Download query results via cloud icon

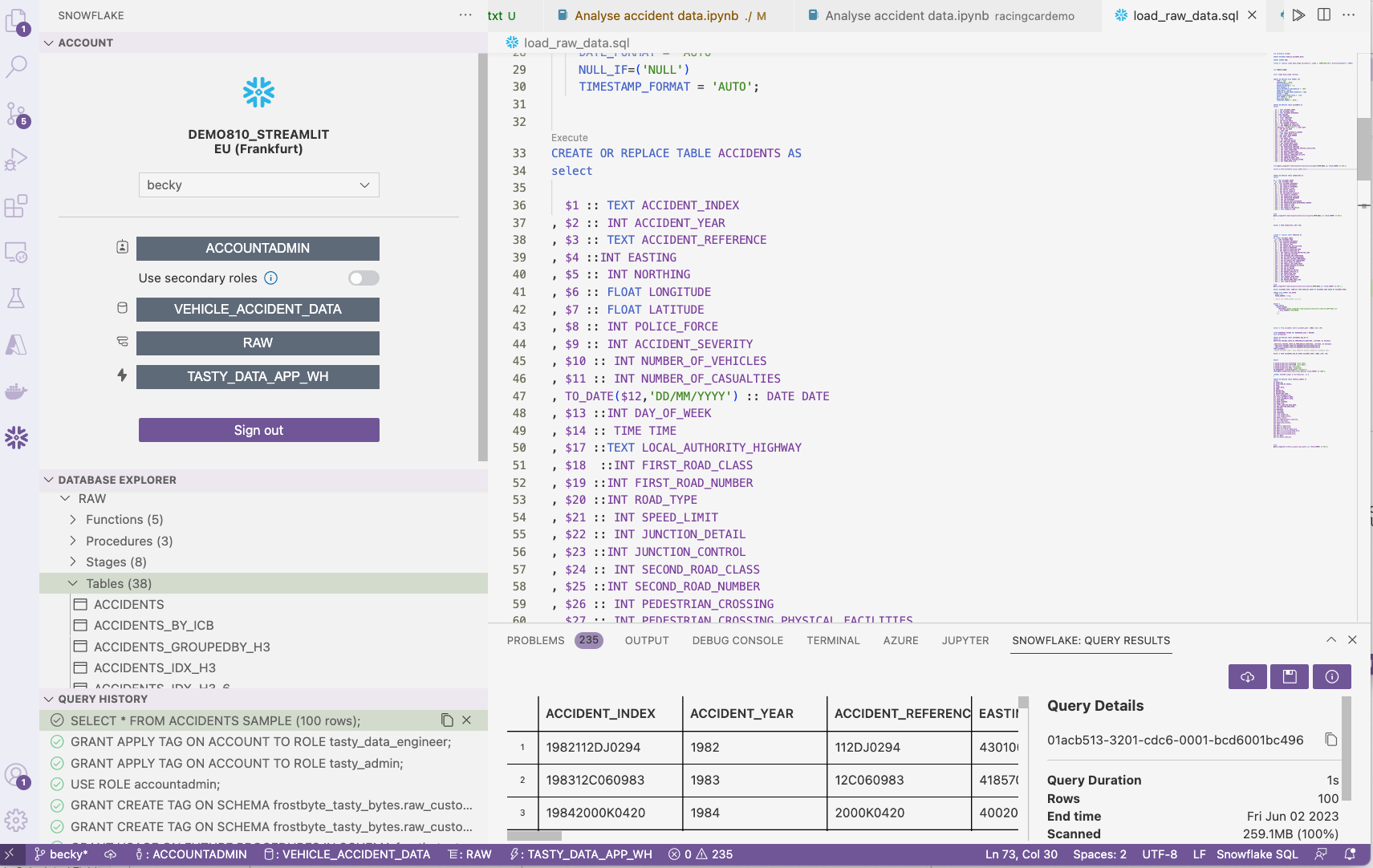point(1248,676)
